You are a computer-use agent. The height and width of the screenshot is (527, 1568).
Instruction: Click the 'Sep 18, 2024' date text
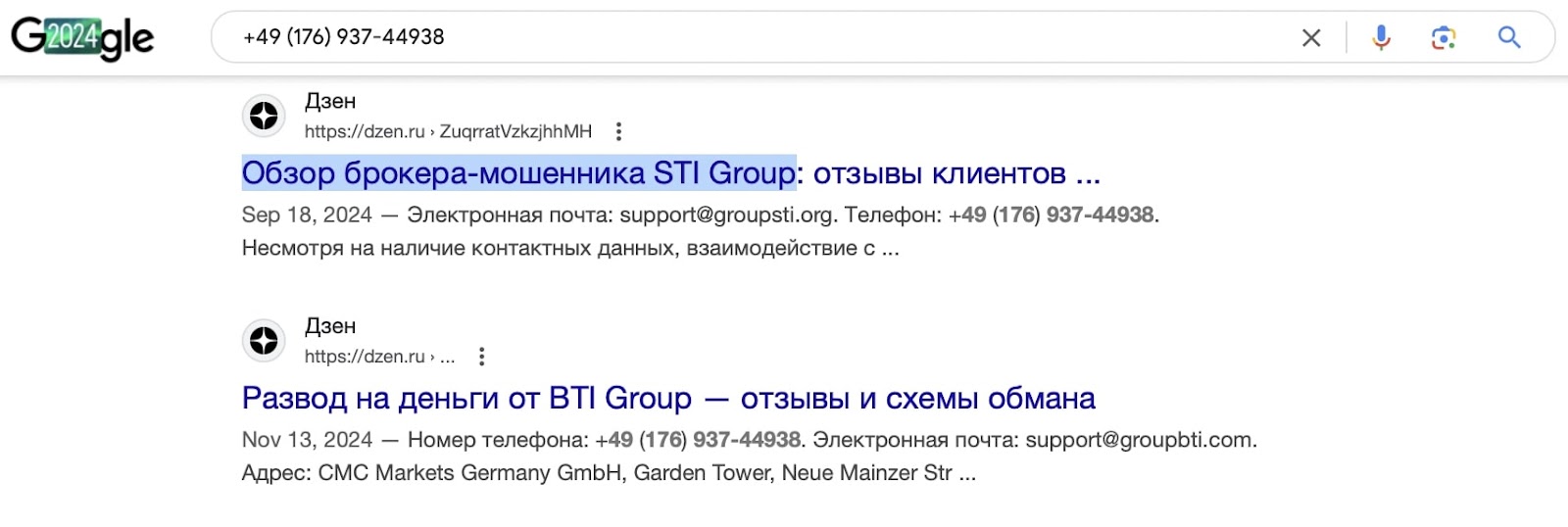point(307,215)
